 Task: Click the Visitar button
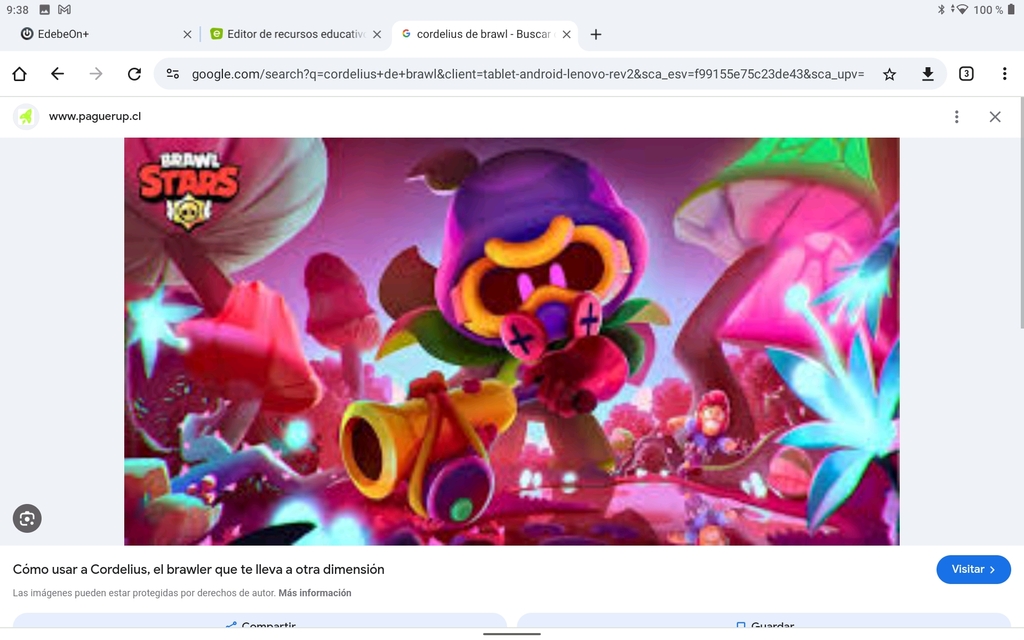973,569
